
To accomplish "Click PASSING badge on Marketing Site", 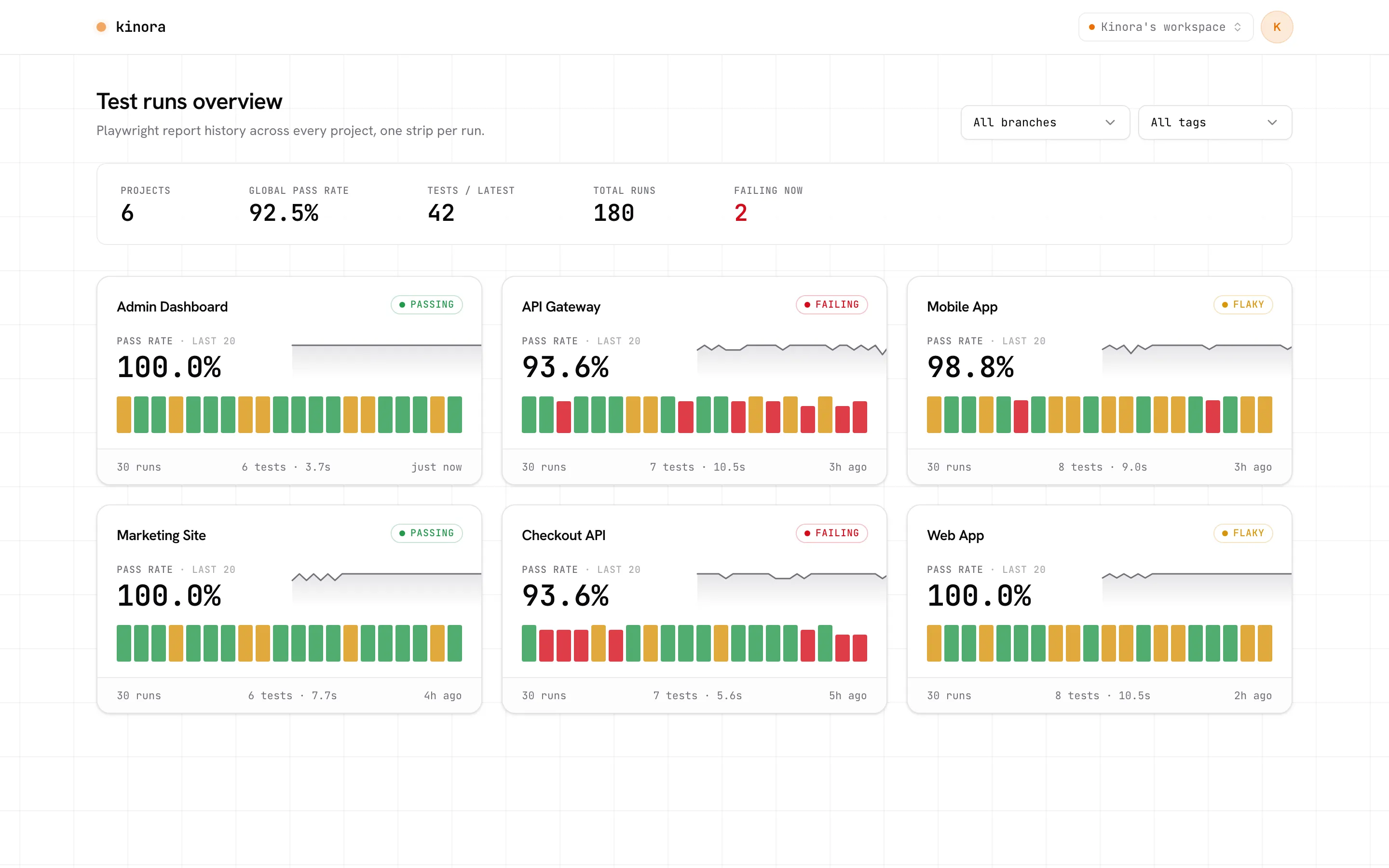I will pos(426,533).
